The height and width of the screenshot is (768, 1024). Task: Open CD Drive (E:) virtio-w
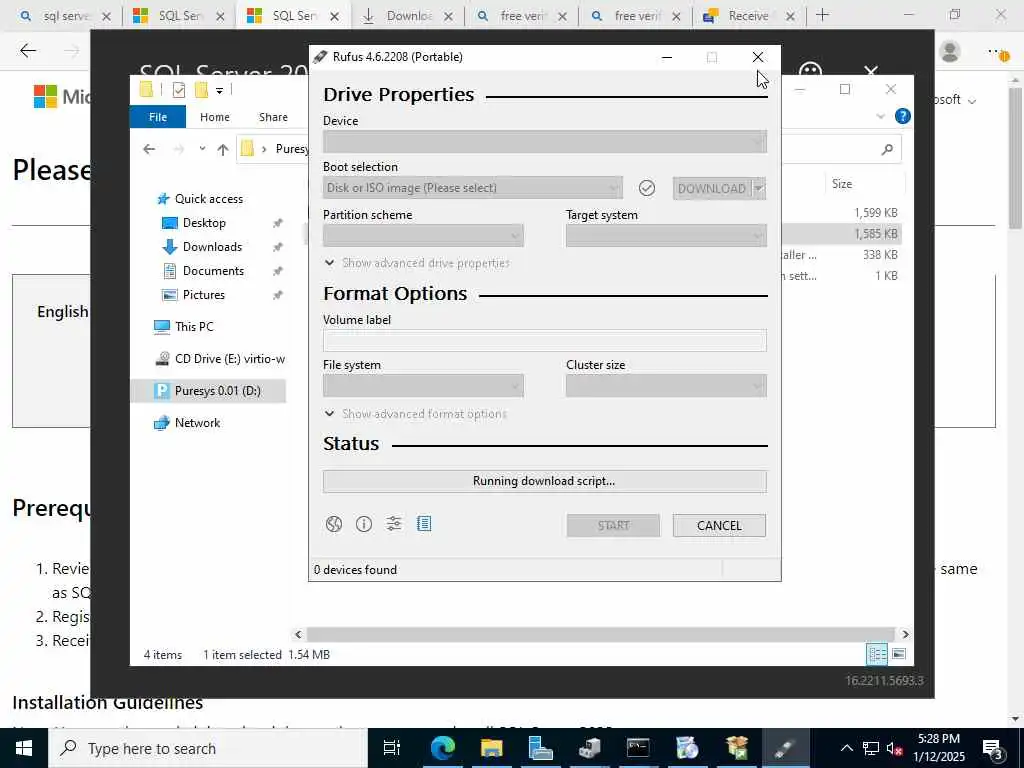pyautogui.click(x=220, y=359)
